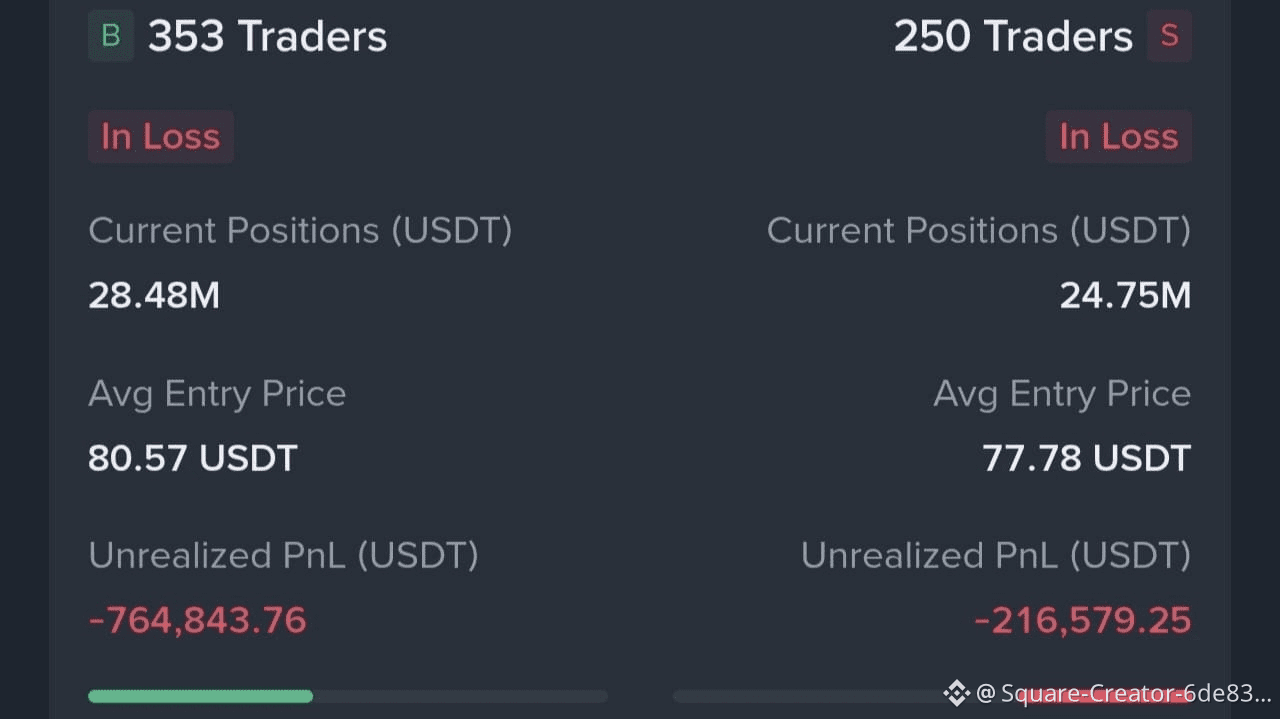Click right Current Positions (USDT) label
This screenshot has width=1280, height=719.
(x=979, y=231)
